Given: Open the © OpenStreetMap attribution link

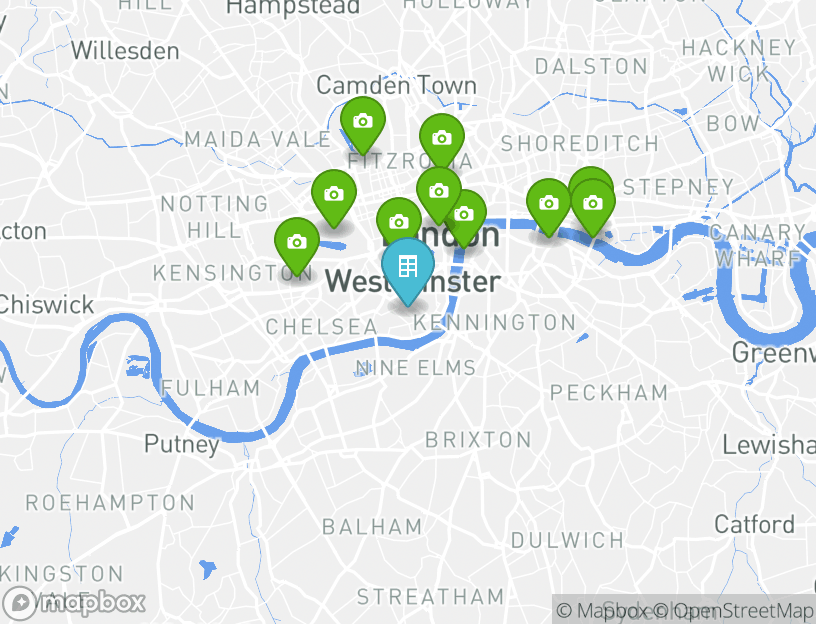Looking at the screenshot, I should pyautogui.click(x=732, y=610).
